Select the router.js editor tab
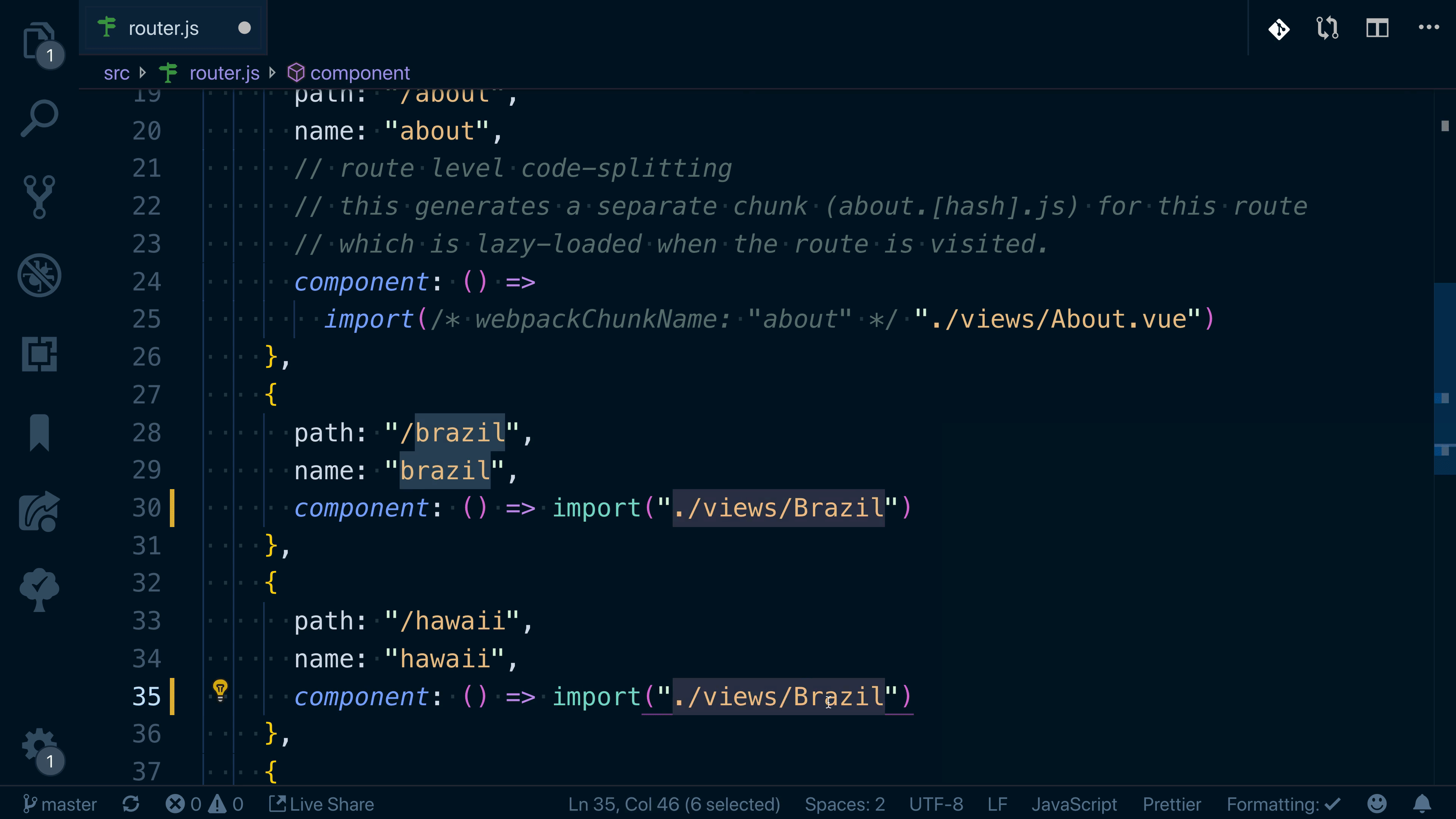Screen dimensions: 1456x819 click(173, 28)
